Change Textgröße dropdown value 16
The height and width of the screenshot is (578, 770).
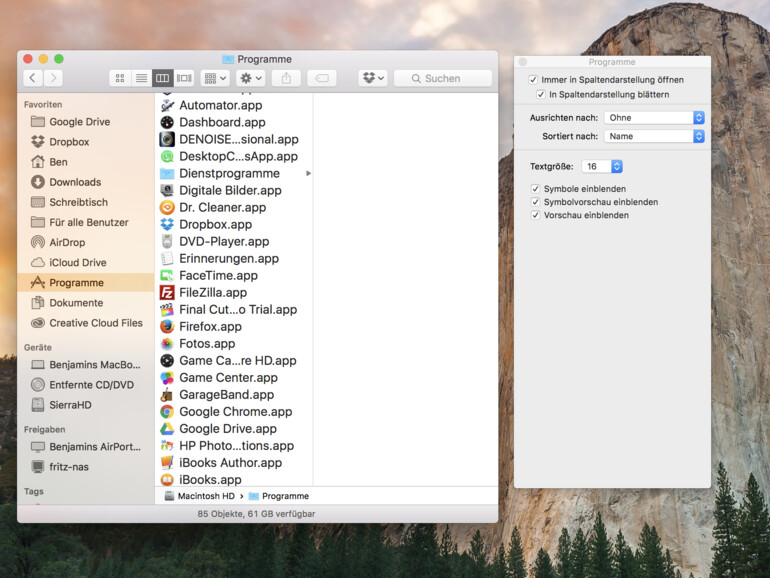pyautogui.click(x=603, y=166)
